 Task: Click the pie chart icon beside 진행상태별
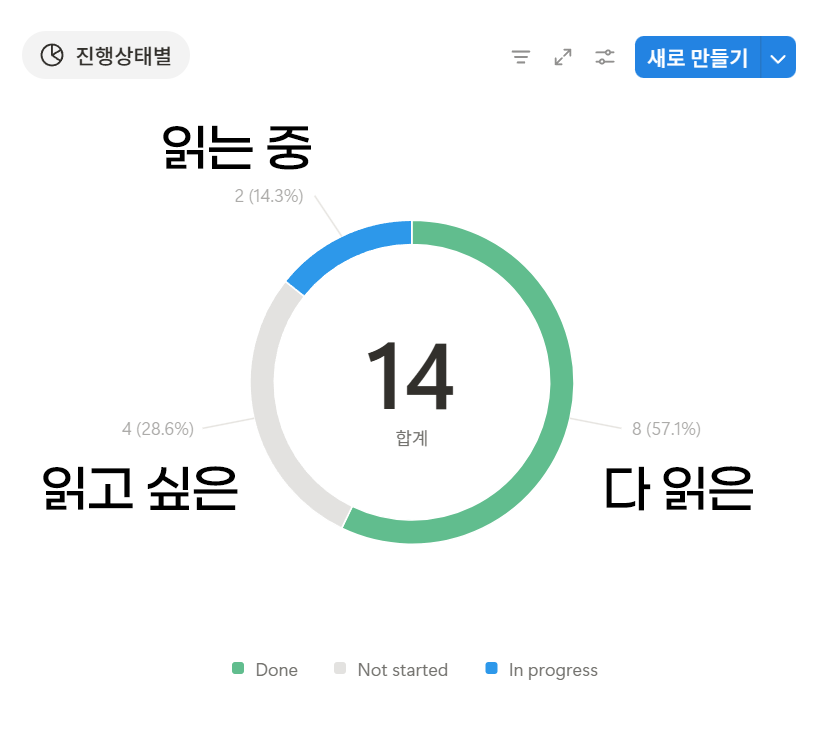coord(52,55)
